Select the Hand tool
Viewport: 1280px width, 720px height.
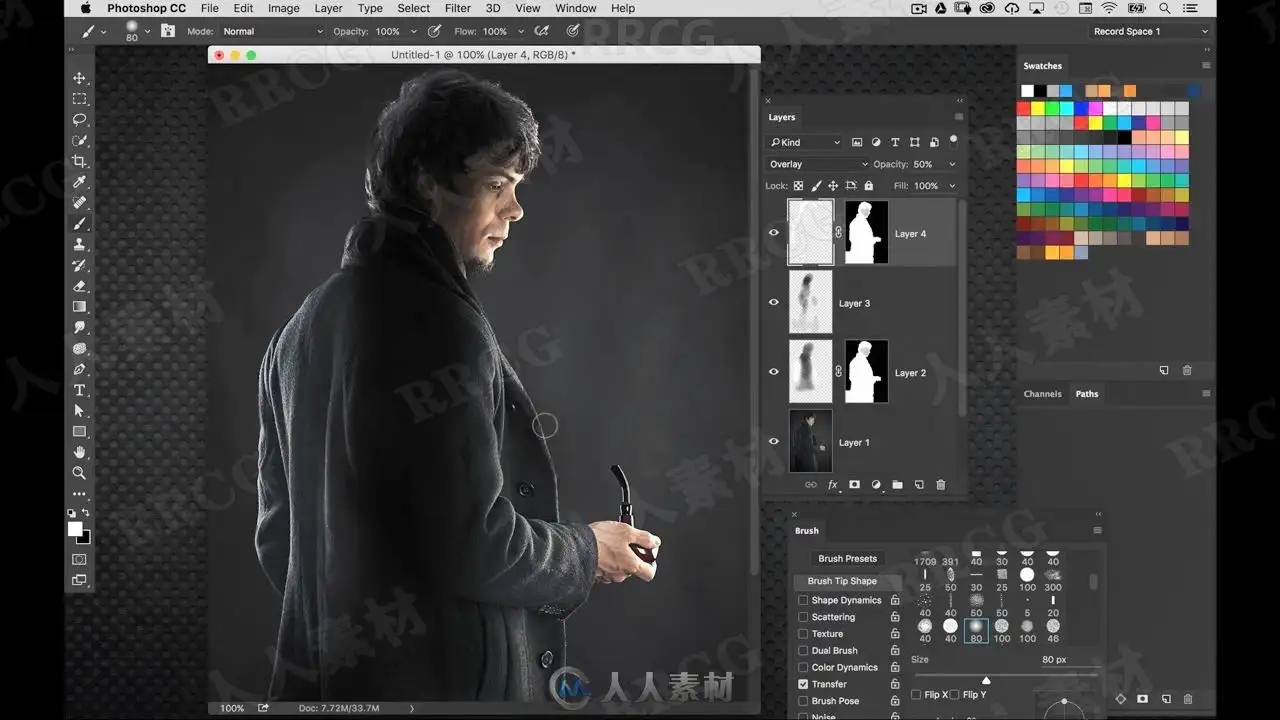coord(80,452)
